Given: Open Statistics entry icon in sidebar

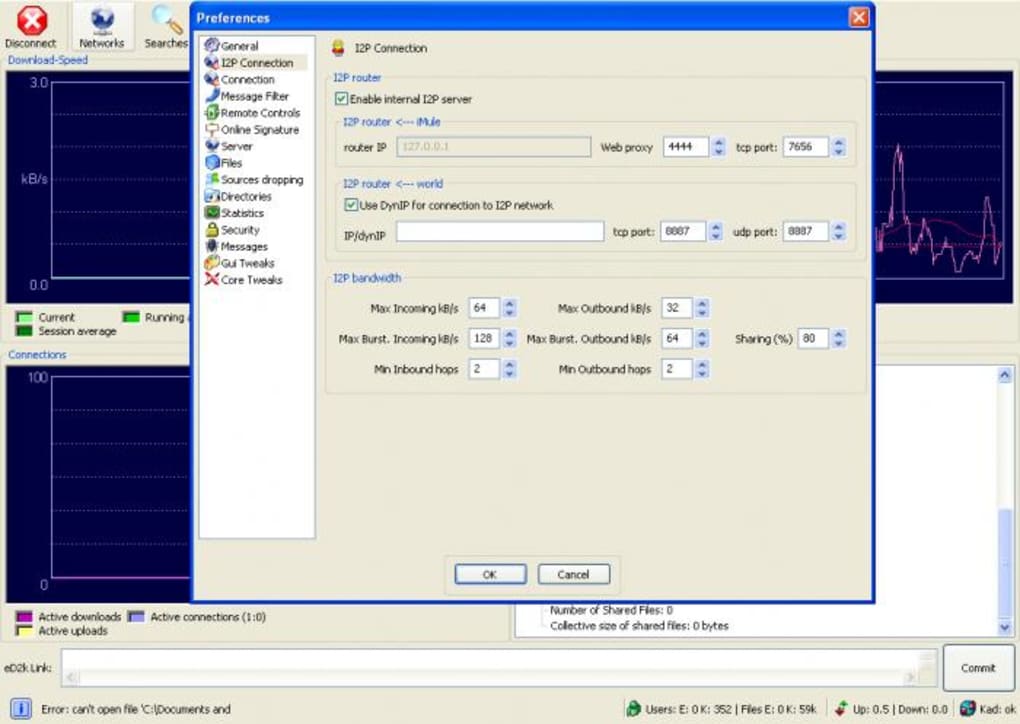Looking at the screenshot, I should (x=211, y=213).
